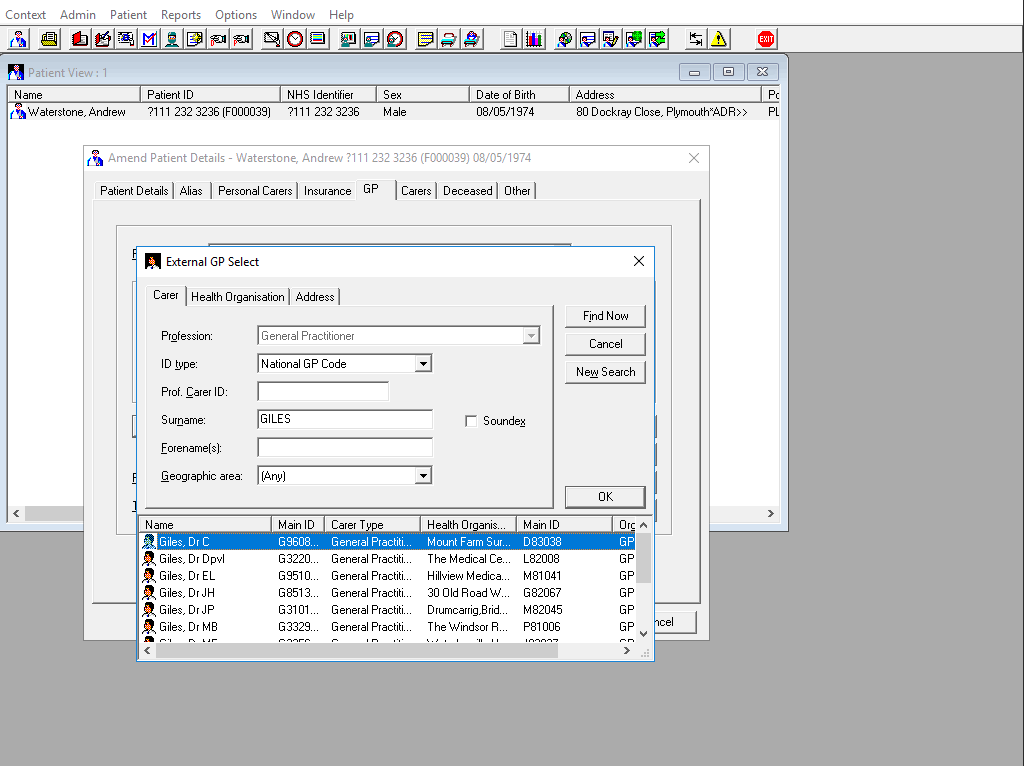Open the Help menu

click(x=341, y=14)
